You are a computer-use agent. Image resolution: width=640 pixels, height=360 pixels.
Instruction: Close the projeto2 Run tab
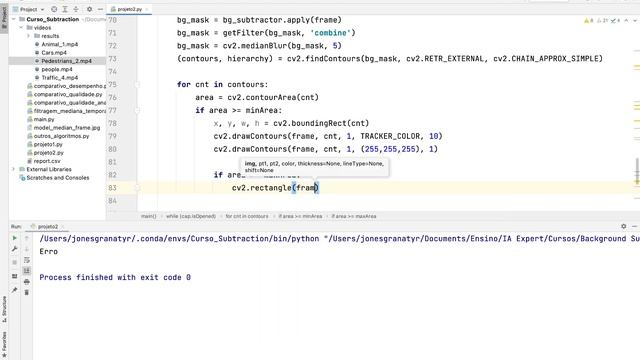[63, 227]
